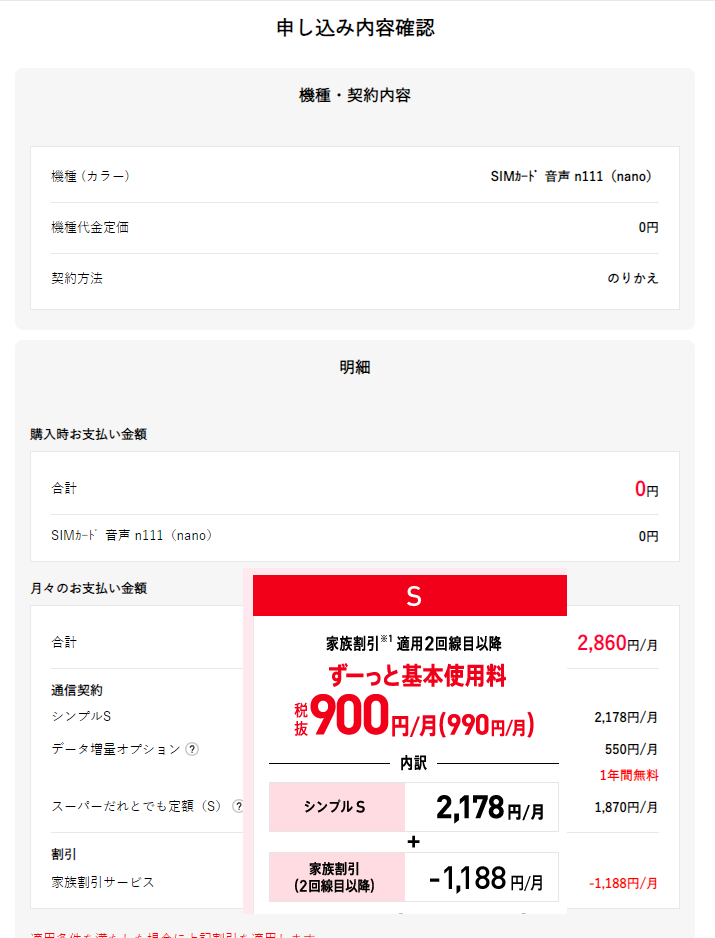Click the pink シンプルS breakdown box

[x=337, y=807]
